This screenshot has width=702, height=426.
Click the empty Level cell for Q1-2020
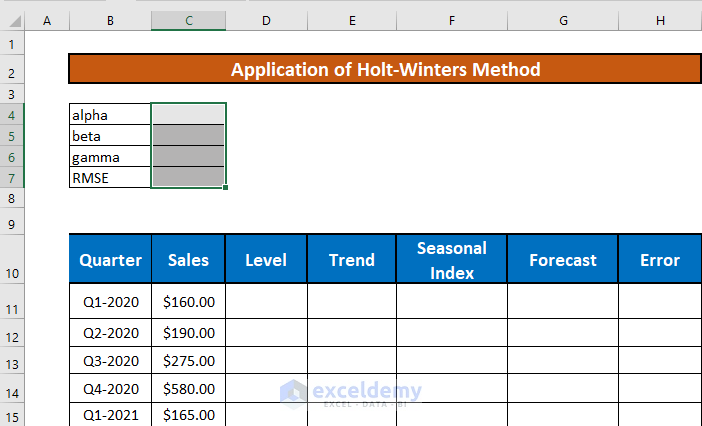tap(266, 302)
